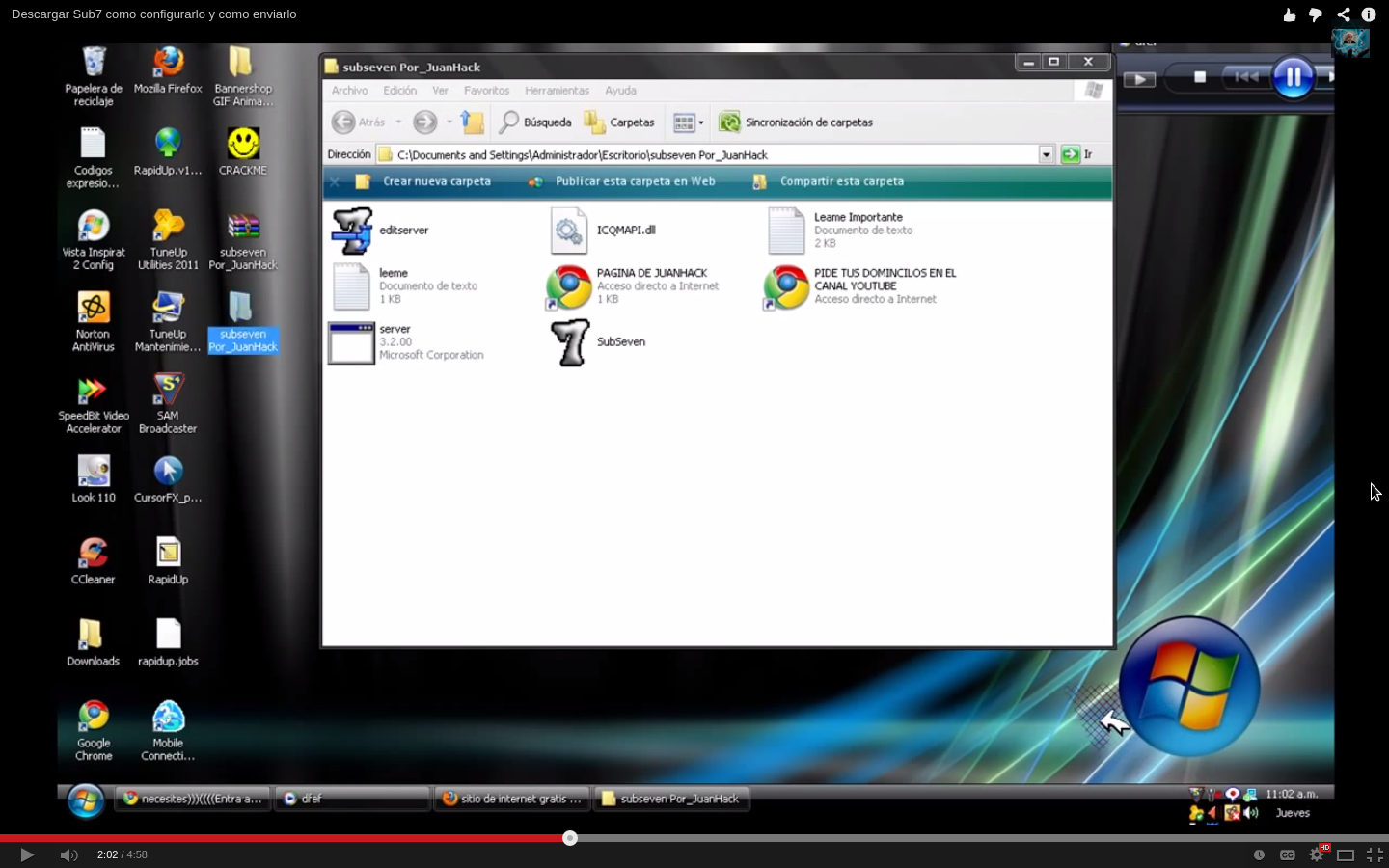
Task: Show video info icon
Action: pos(1369,14)
